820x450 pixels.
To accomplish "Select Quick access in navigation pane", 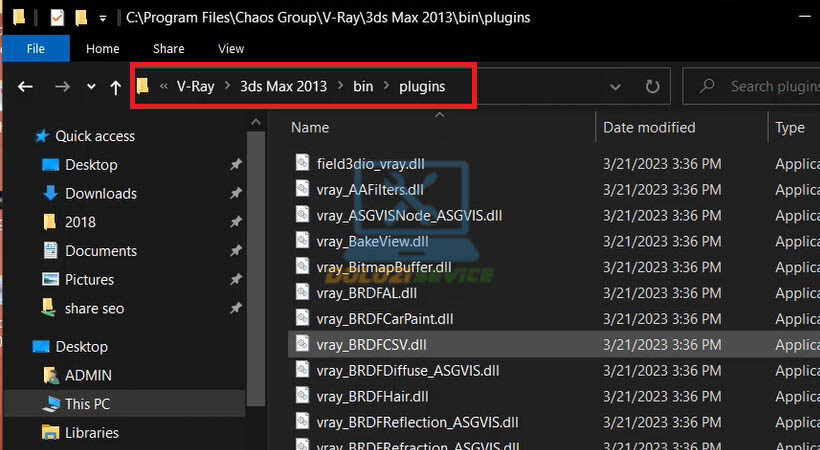I will coord(95,136).
